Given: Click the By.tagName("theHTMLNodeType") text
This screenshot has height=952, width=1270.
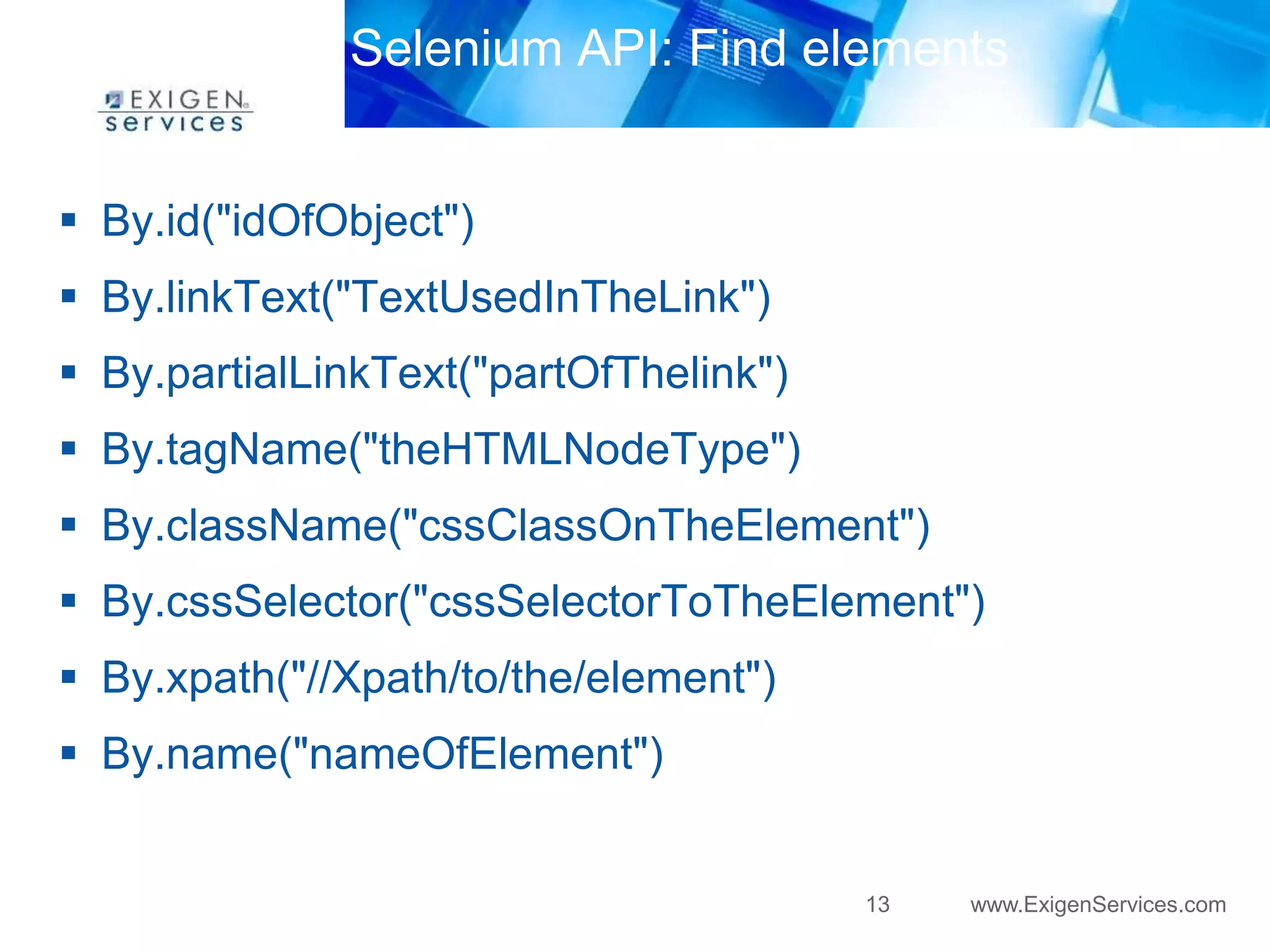Looking at the screenshot, I should coord(451,449).
